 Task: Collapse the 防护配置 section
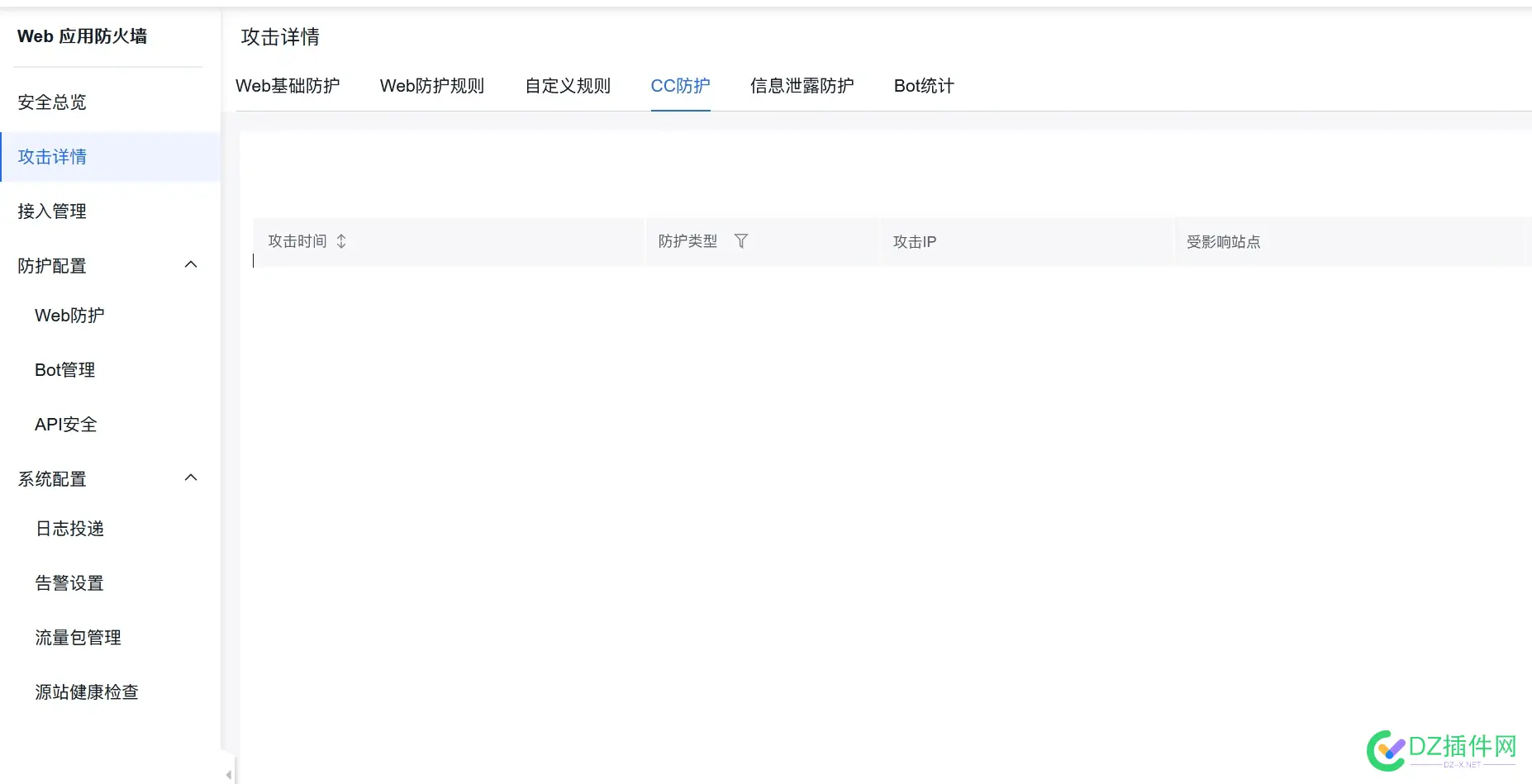191,264
